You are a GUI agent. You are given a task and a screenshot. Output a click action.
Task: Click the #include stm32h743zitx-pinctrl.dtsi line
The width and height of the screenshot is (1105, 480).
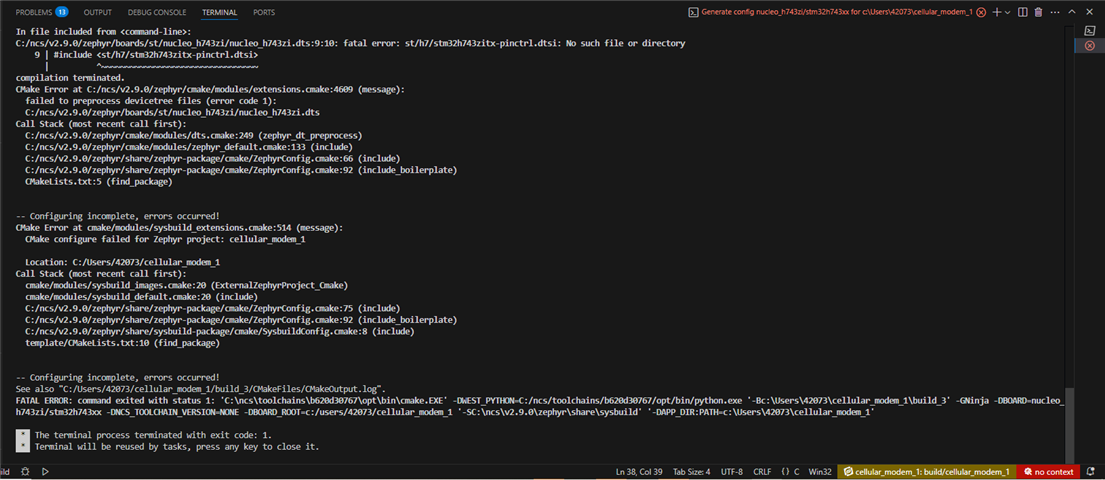coord(155,54)
